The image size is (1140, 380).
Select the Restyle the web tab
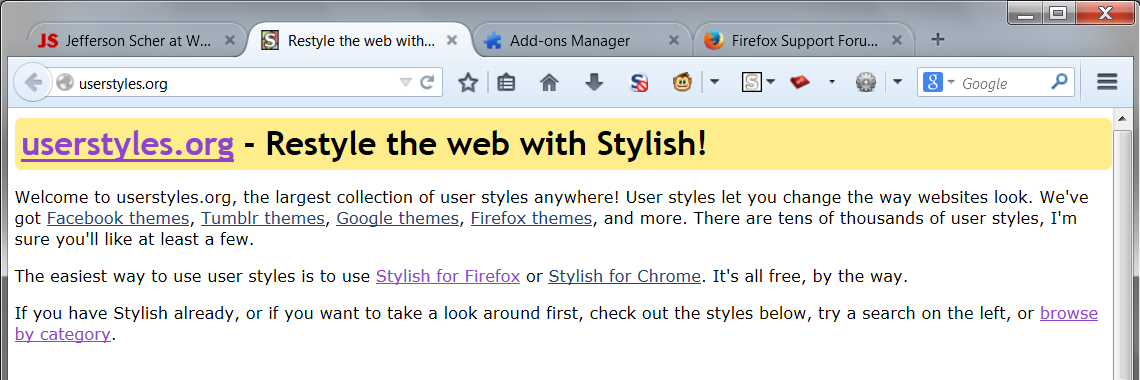[x=360, y=41]
